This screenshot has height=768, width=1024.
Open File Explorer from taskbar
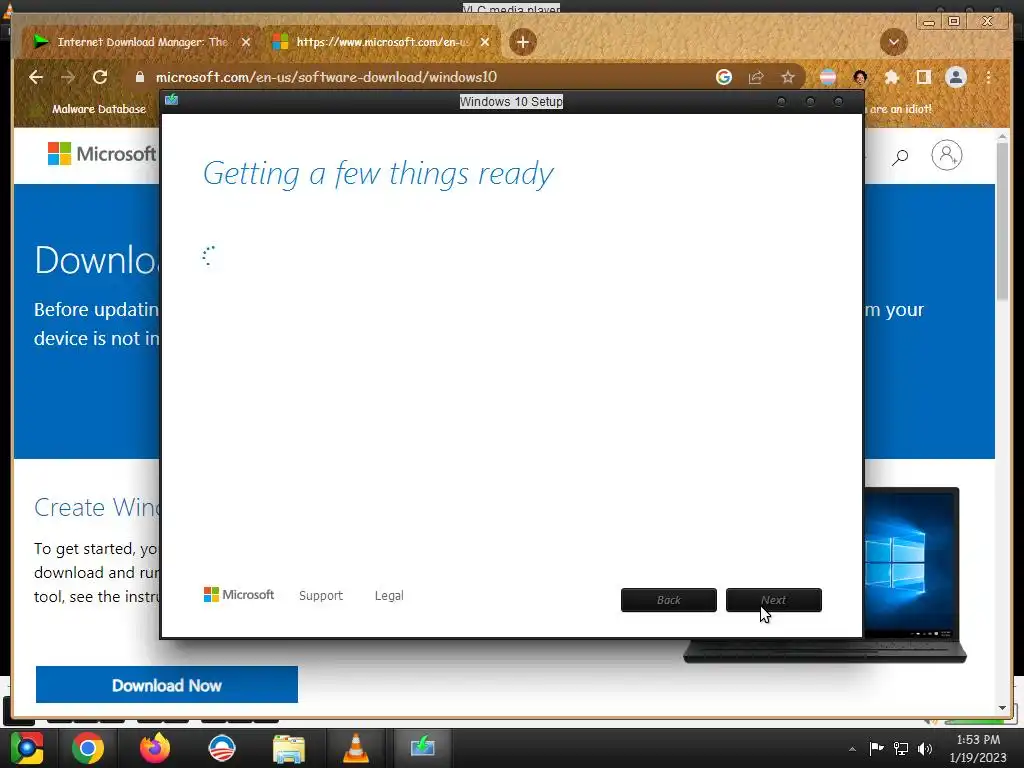click(289, 749)
